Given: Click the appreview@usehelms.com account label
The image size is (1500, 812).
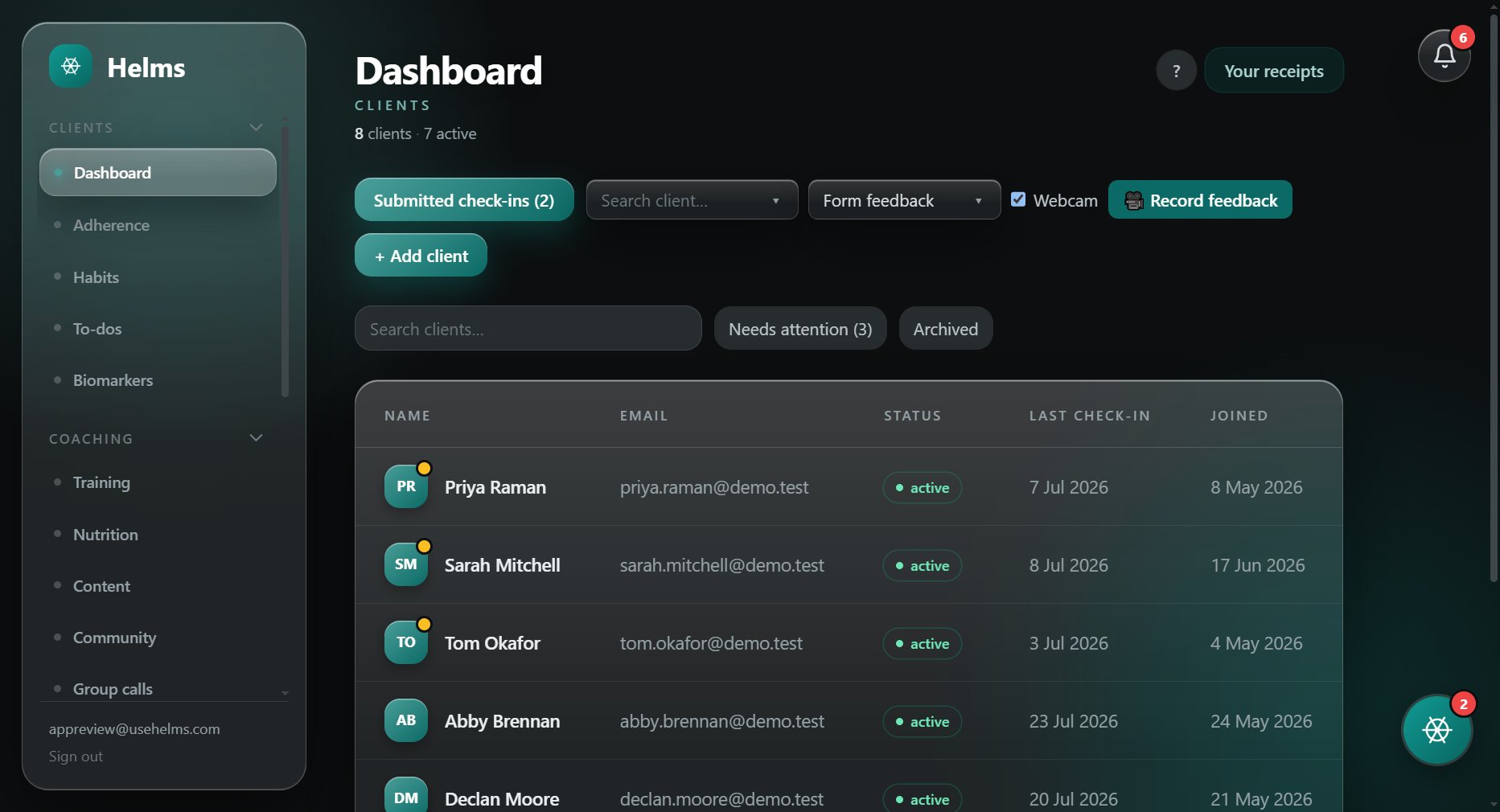Looking at the screenshot, I should [x=134, y=729].
